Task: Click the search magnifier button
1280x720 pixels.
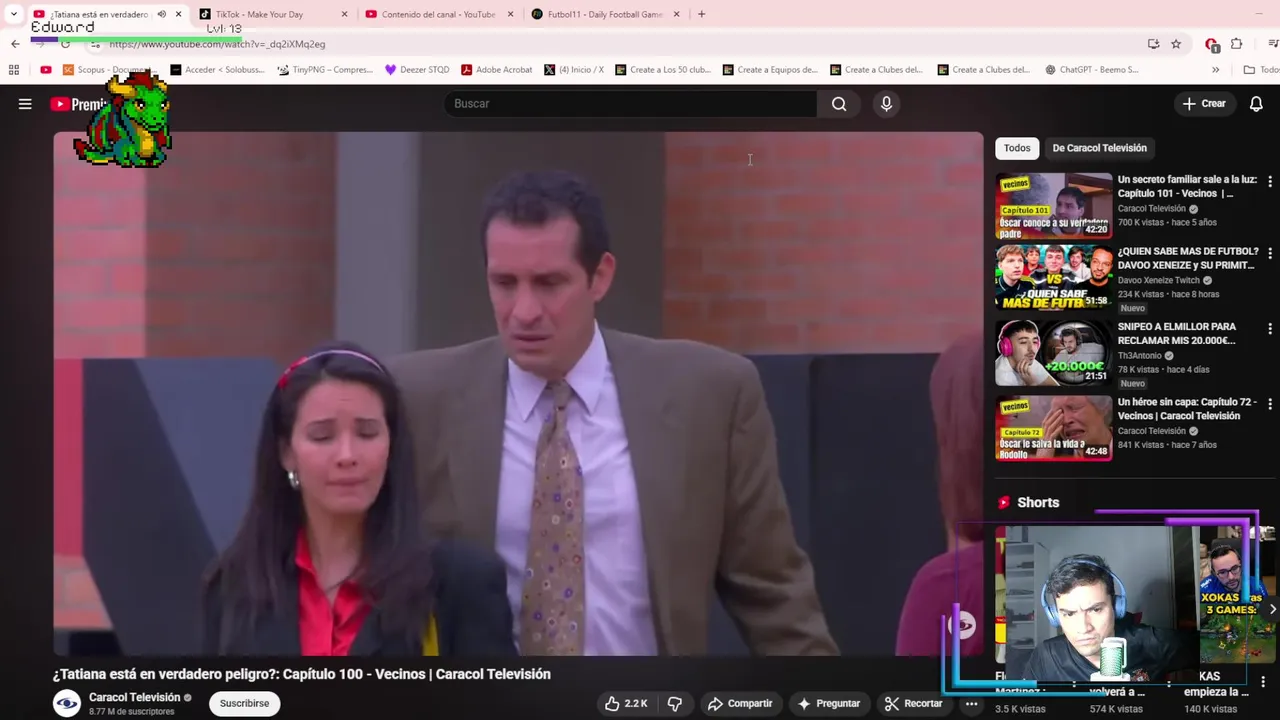Action: 839,104
